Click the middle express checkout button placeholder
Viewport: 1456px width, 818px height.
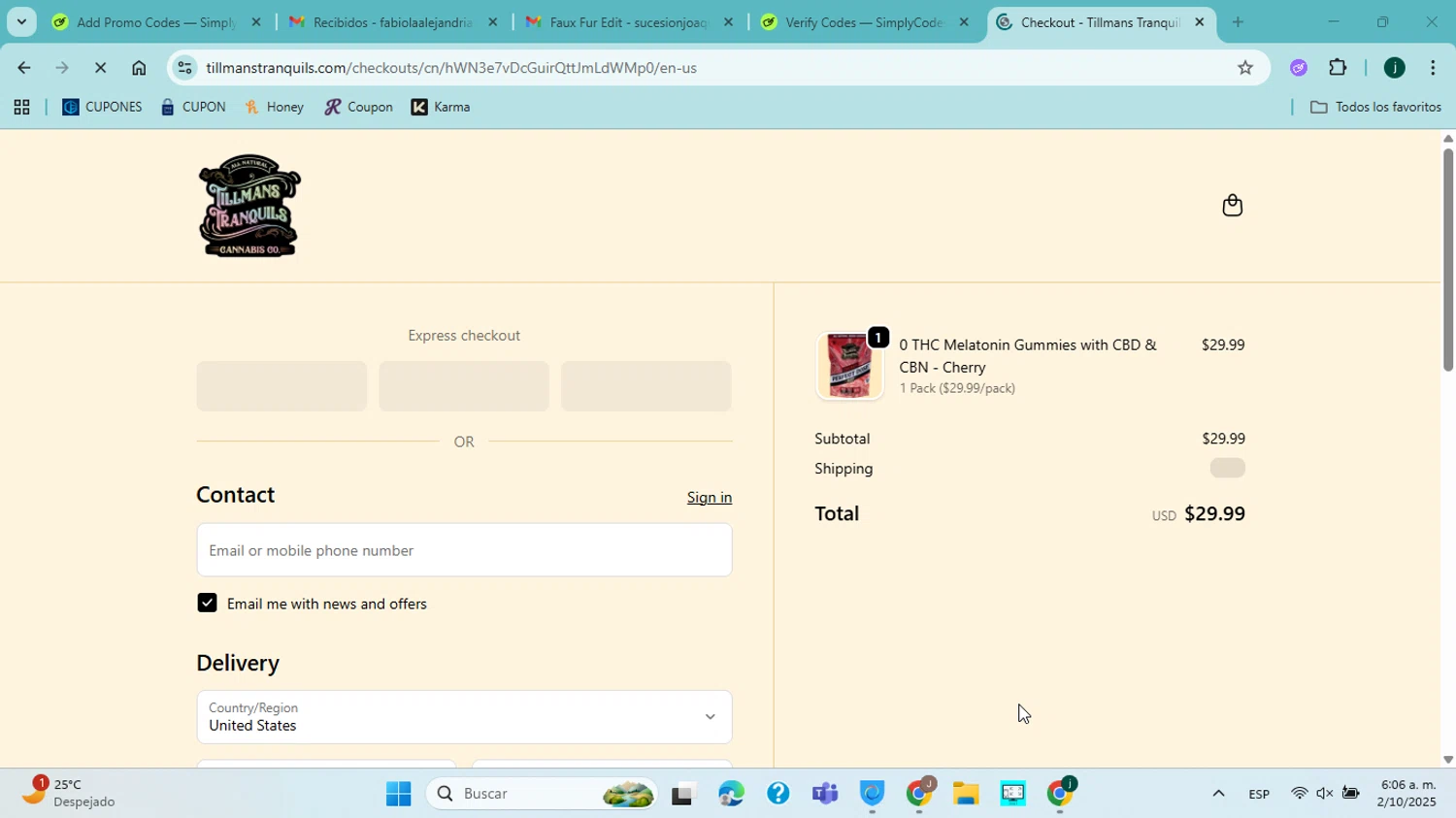coord(464,386)
